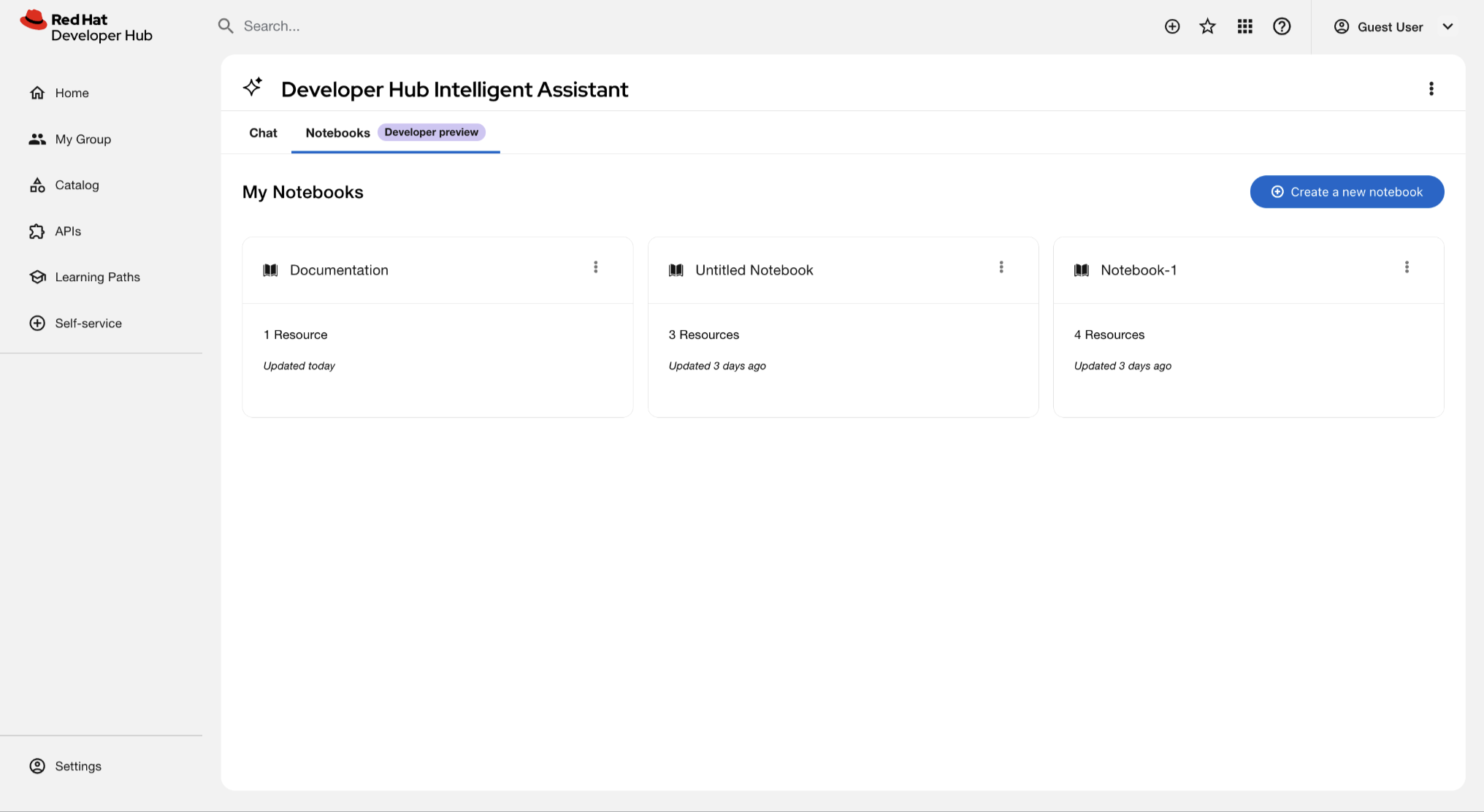Click the Developer Hub Intelligent Assistant title
Screen dimensions: 1484x812
coord(454,89)
